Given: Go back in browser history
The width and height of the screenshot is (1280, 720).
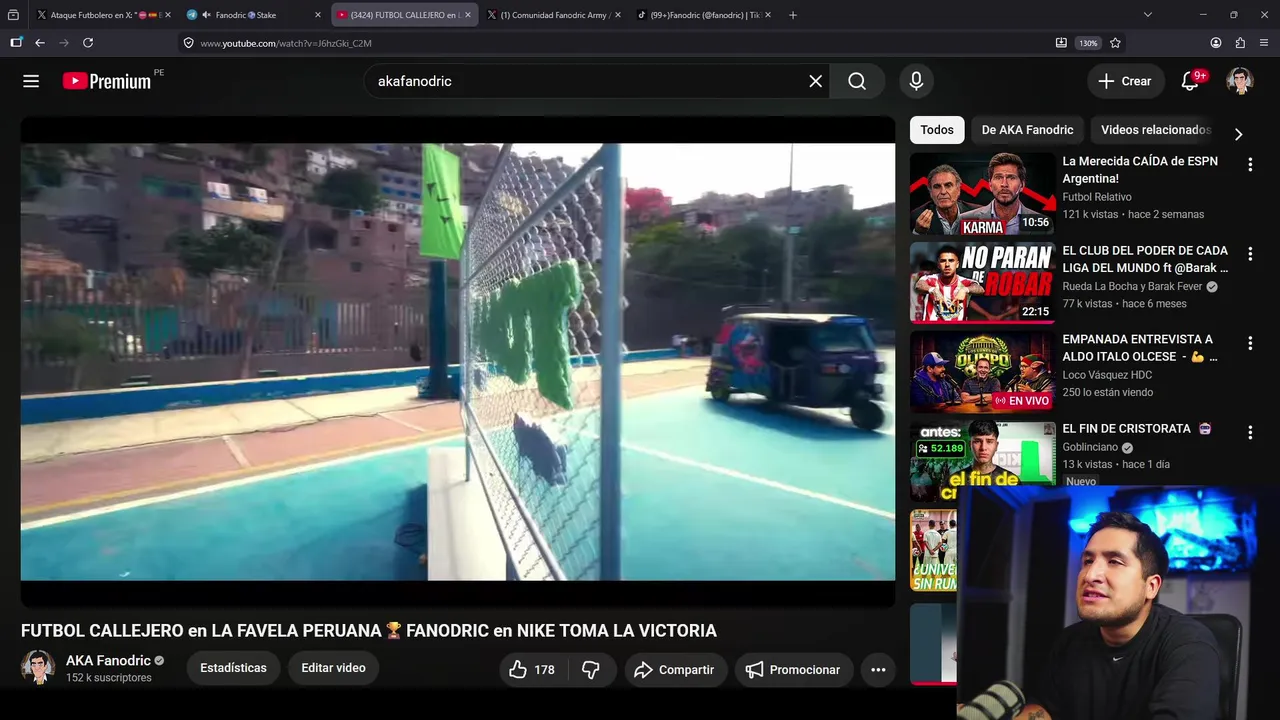Looking at the screenshot, I should coord(40,43).
